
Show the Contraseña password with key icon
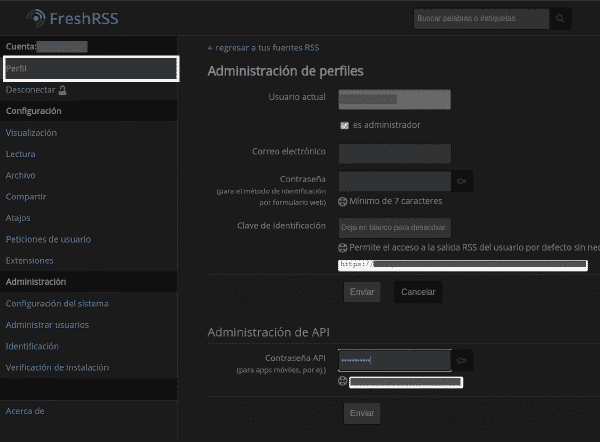tap(461, 181)
